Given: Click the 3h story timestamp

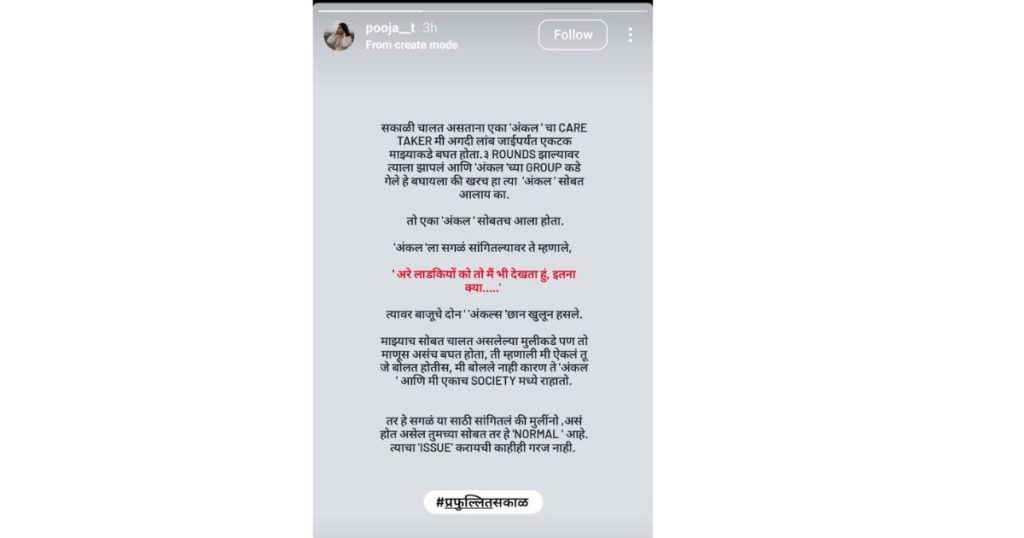Looking at the screenshot, I should pos(430,28).
